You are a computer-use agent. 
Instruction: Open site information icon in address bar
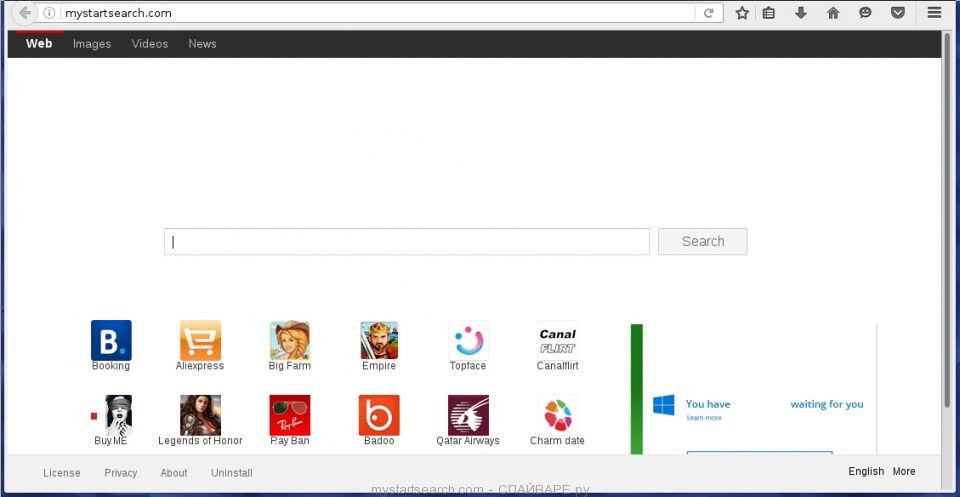pos(49,13)
